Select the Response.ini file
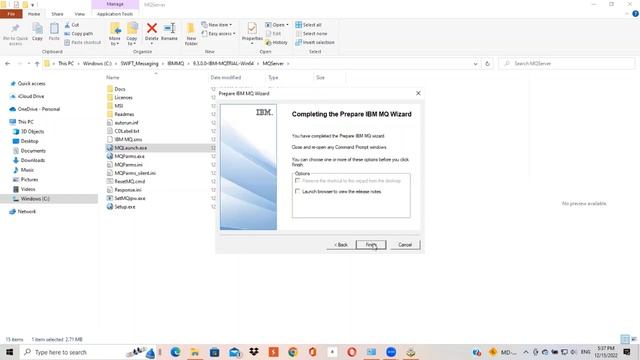 click(x=128, y=190)
